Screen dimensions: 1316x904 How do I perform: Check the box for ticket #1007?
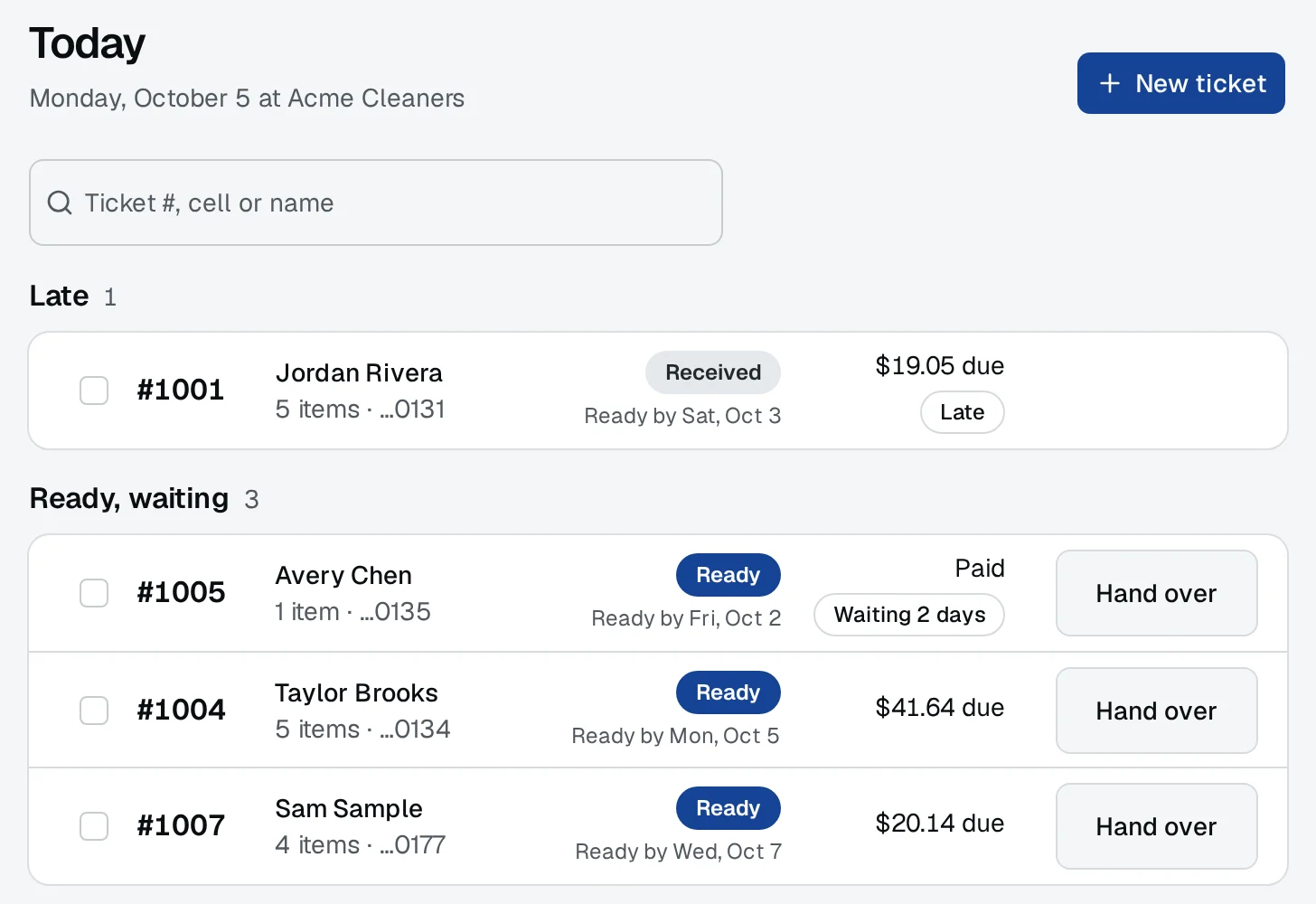point(94,826)
